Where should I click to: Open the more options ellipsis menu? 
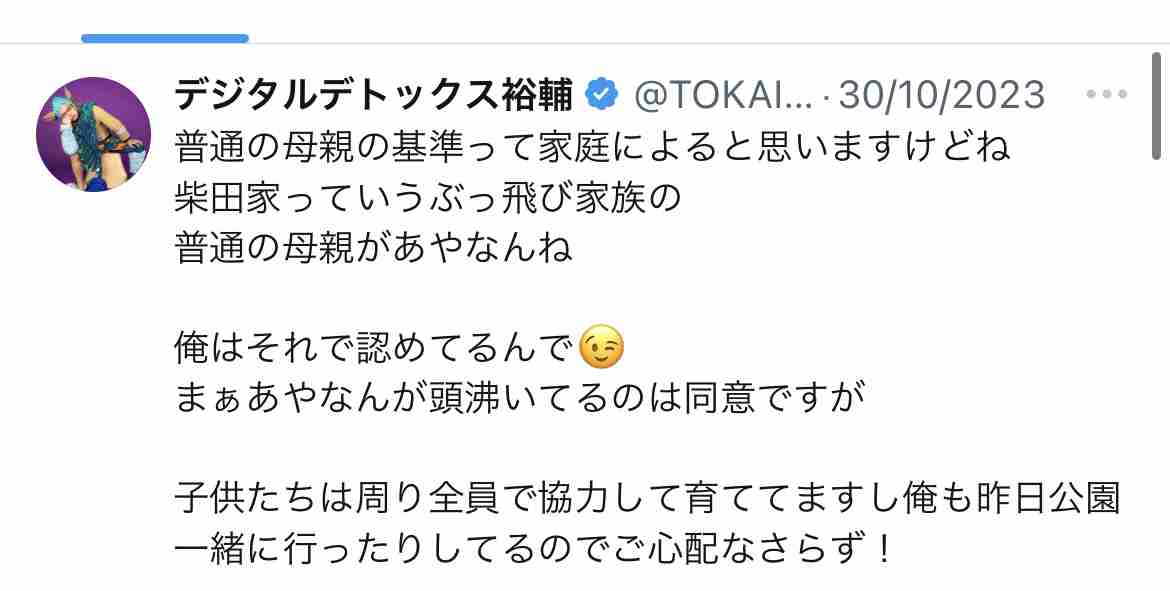click(1106, 95)
